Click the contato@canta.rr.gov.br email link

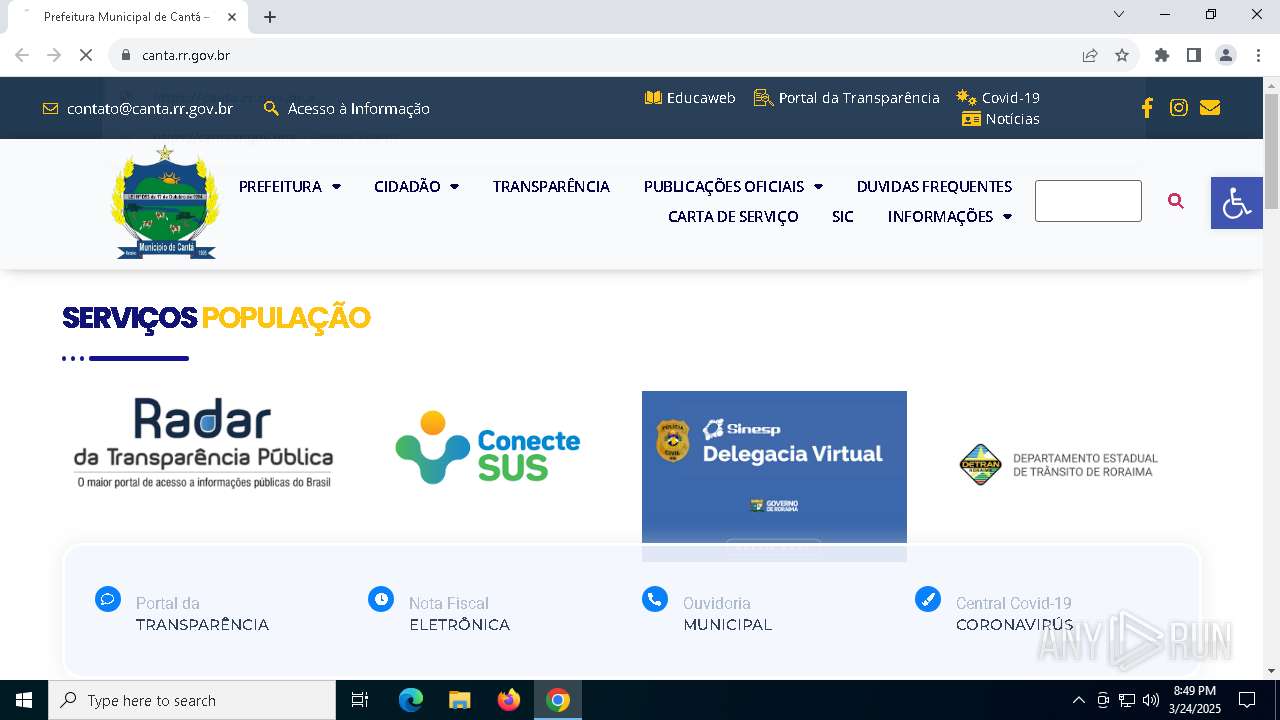[150, 108]
